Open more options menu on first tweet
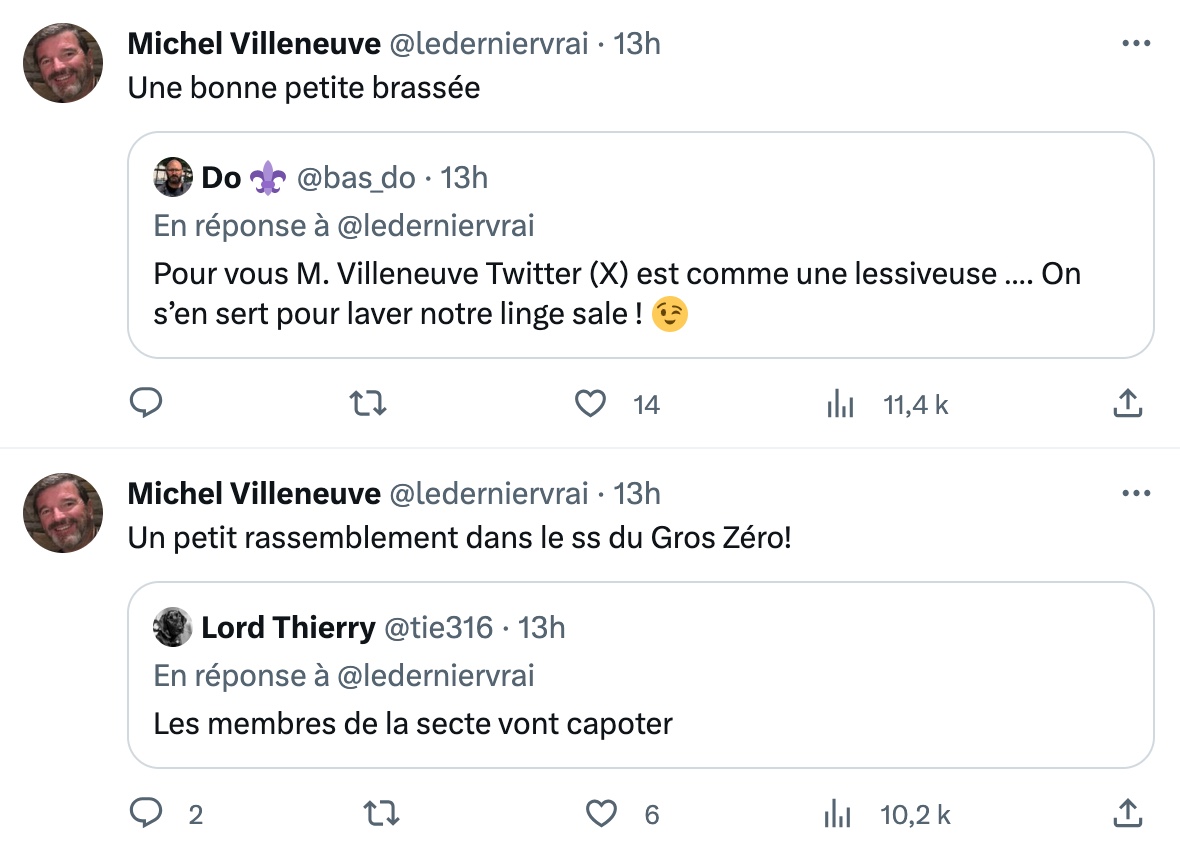This screenshot has height=852, width=1180. [x=1136, y=44]
